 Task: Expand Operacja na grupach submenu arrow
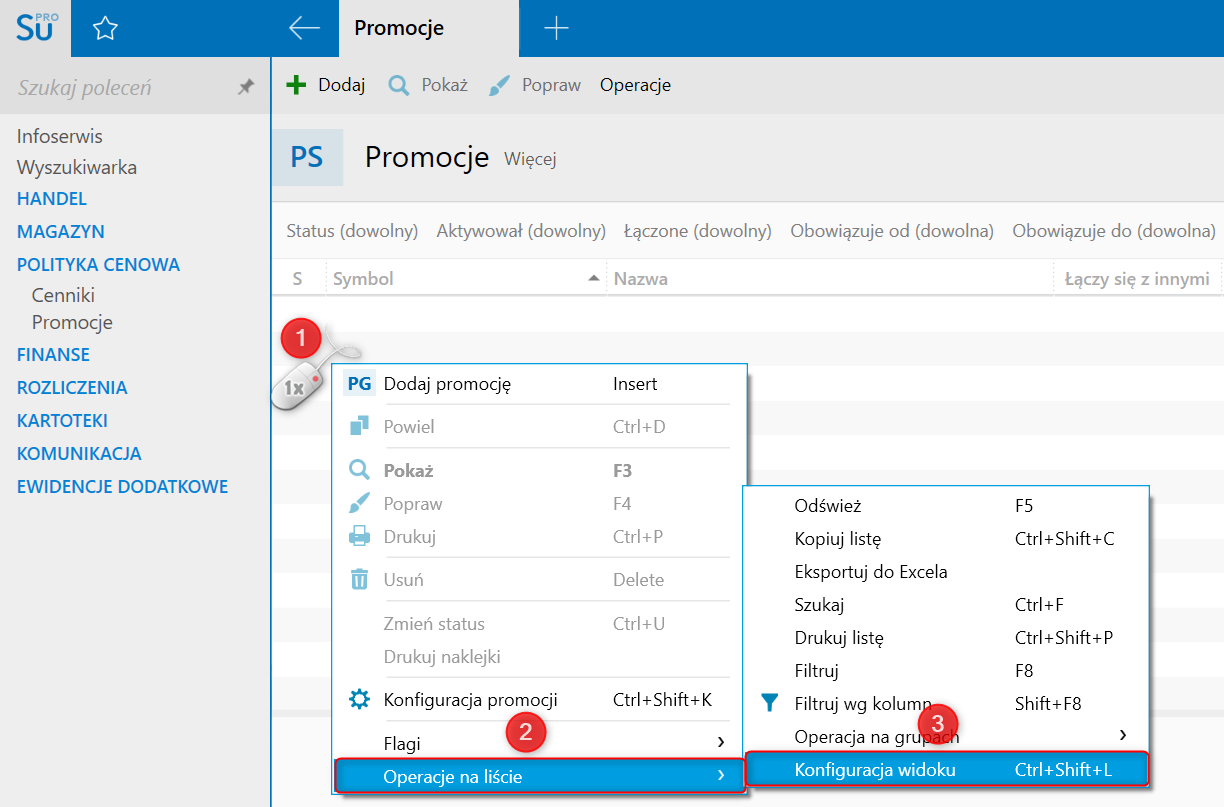(x=1122, y=736)
